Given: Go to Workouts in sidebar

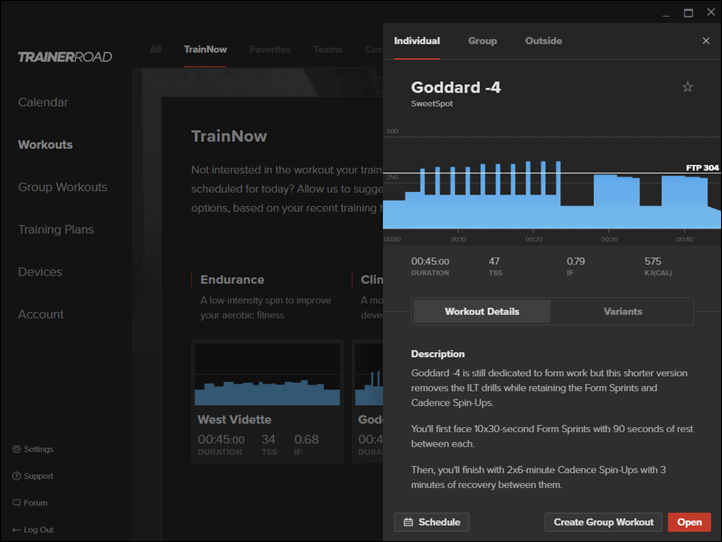Looking at the screenshot, I should point(45,145).
